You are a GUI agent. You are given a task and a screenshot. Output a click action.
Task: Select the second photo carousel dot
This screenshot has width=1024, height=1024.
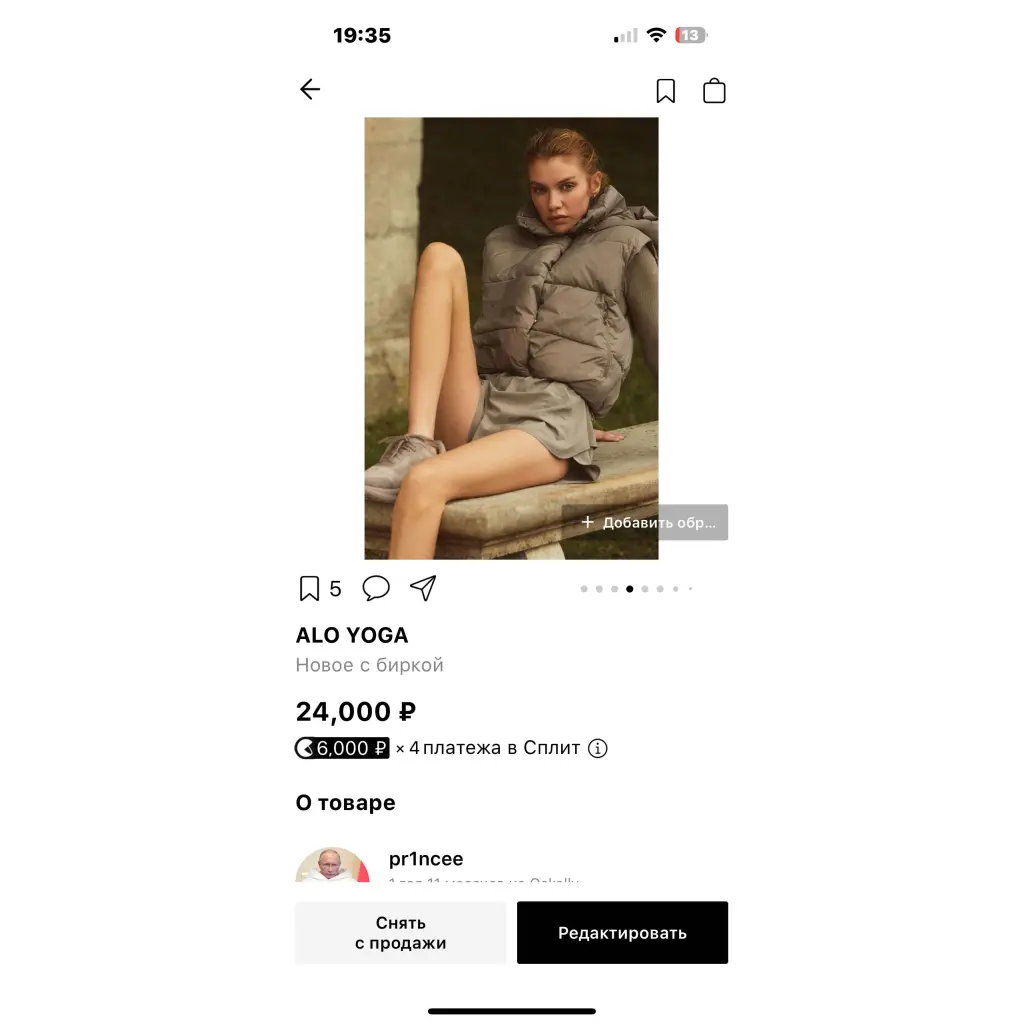[600, 589]
